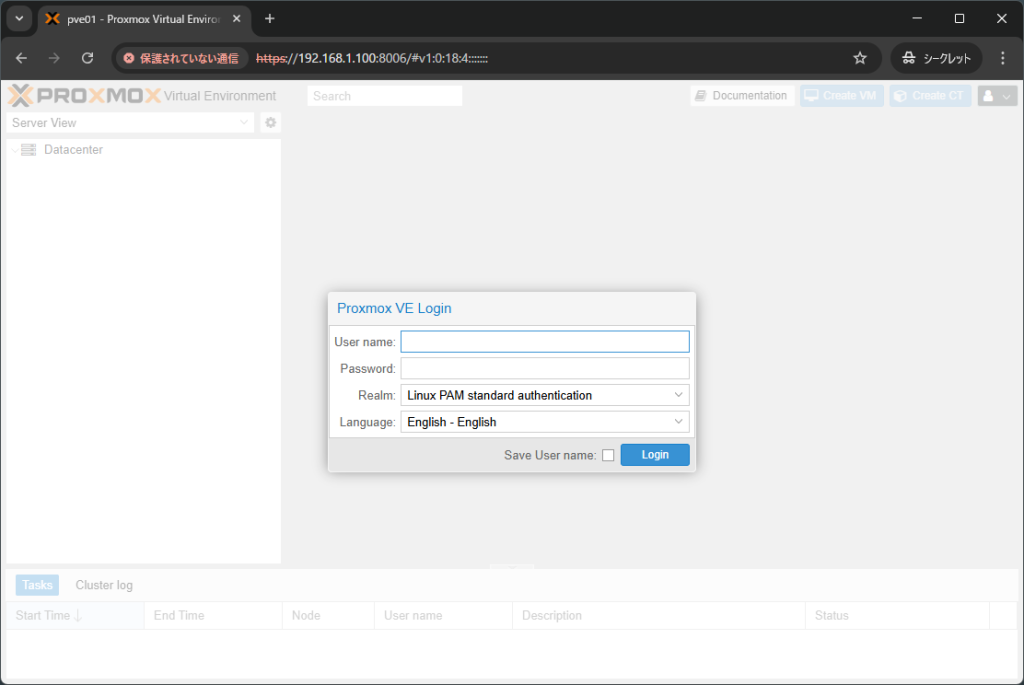Click inside the User name field
Image resolution: width=1024 pixels, height=685 pixels.
(544, 341)
